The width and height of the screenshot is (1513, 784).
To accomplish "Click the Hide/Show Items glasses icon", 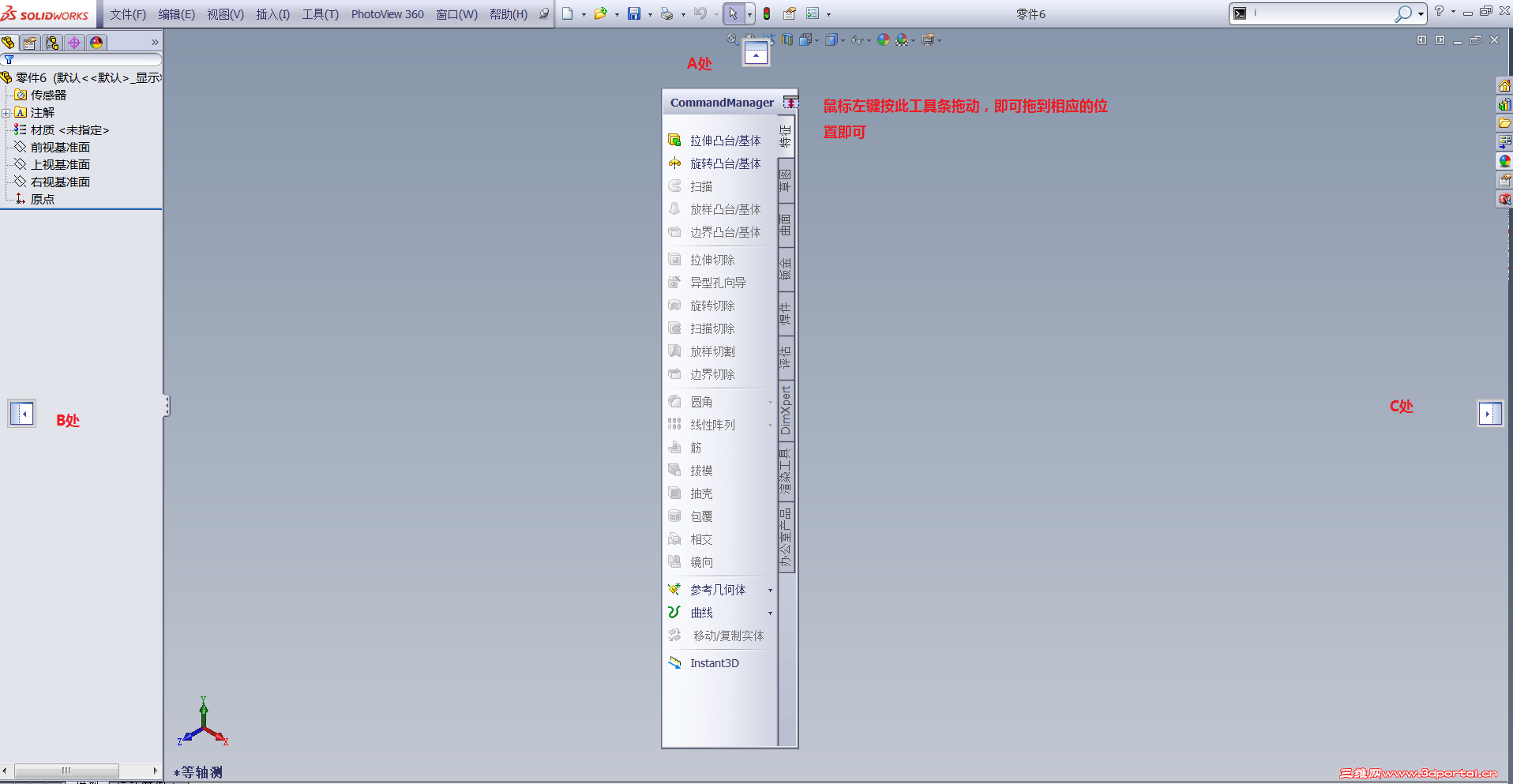I will tap(858, 39).
